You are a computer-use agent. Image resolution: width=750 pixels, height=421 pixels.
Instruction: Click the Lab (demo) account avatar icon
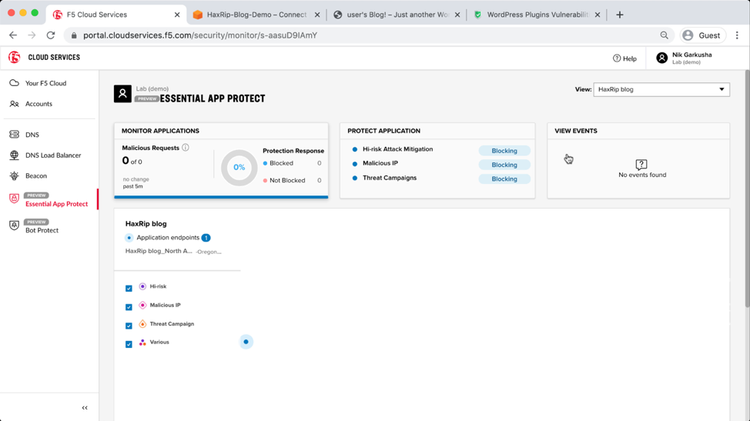122,93
